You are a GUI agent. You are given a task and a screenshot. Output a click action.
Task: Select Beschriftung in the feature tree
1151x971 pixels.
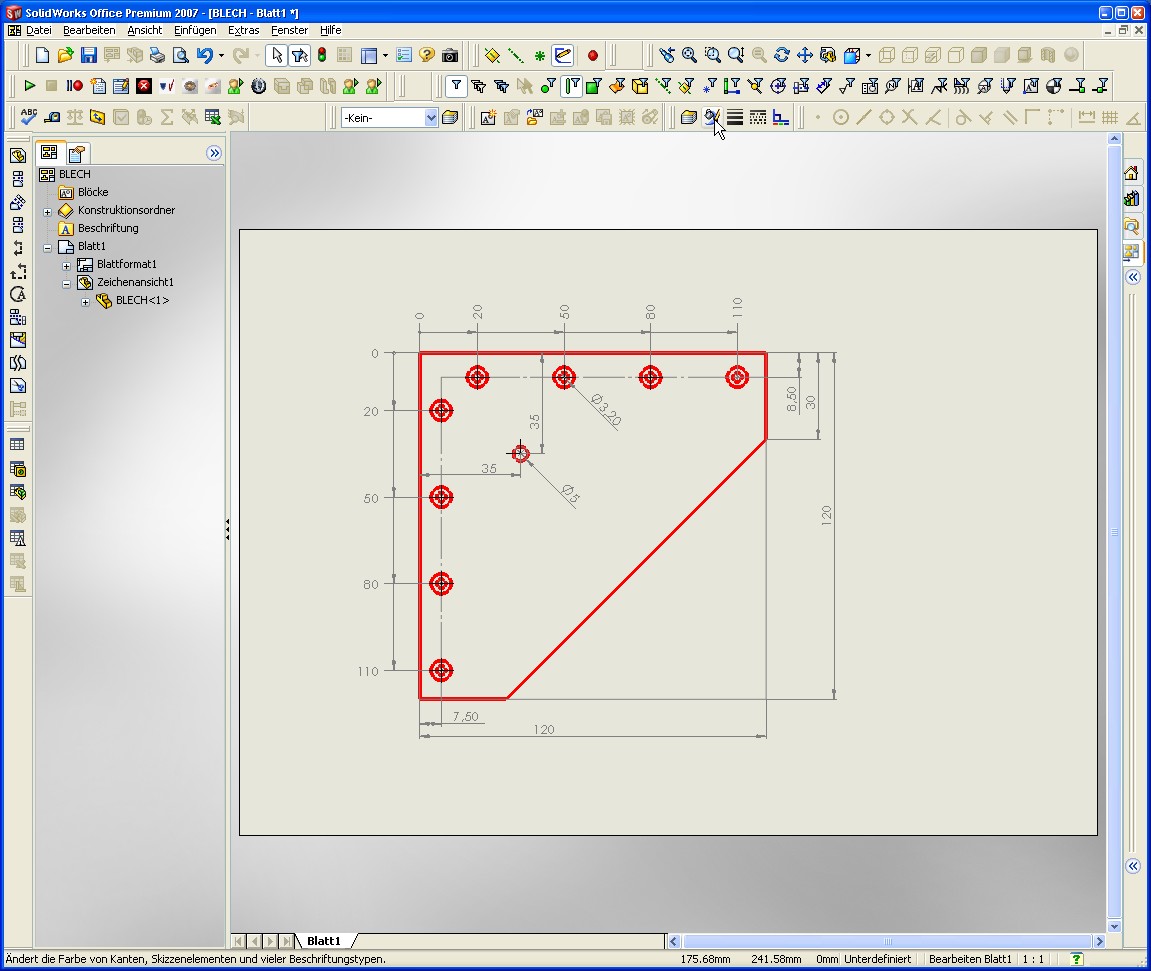(108, 228)
